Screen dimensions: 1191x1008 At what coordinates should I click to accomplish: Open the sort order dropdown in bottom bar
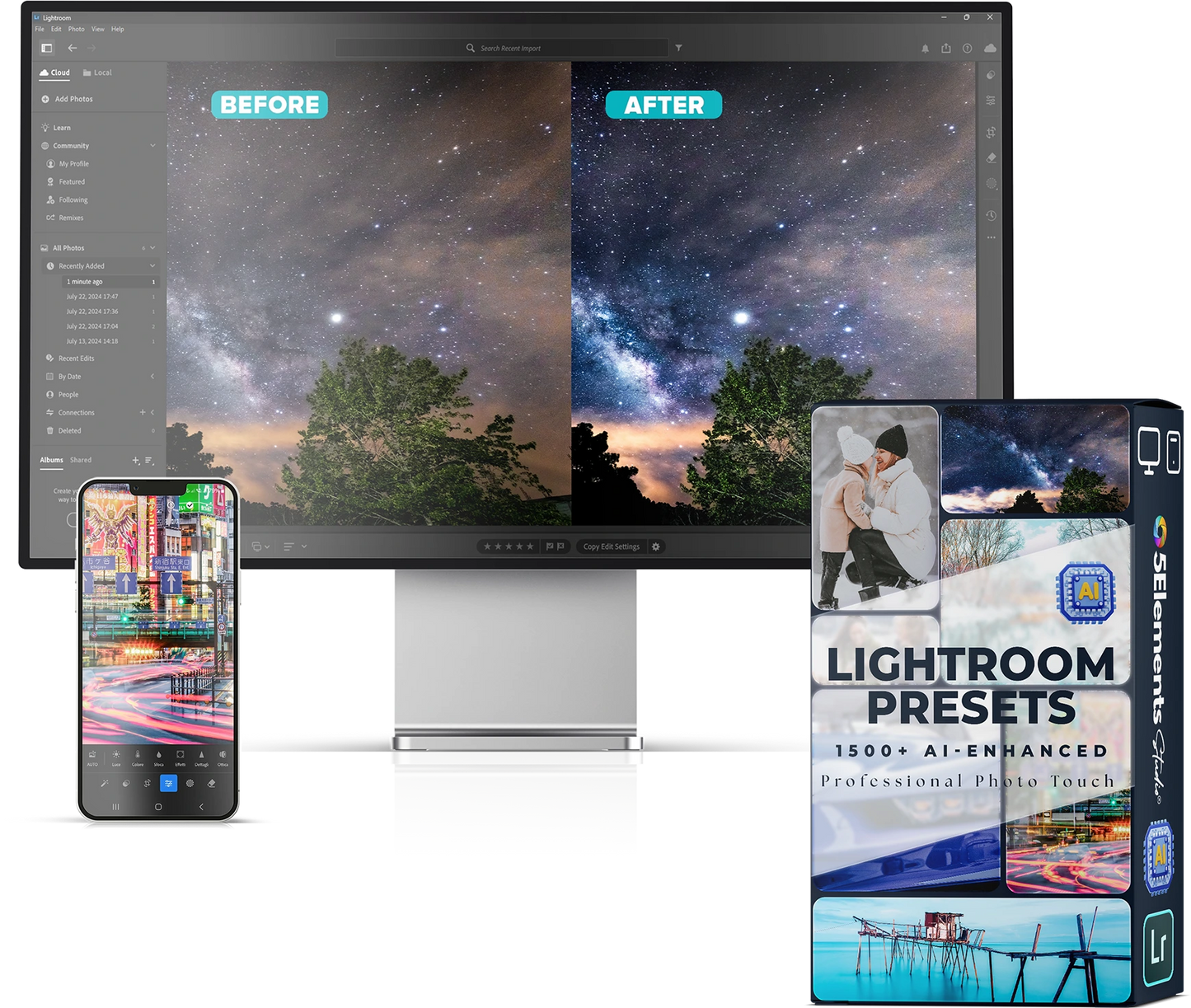[x=294, y=546]
